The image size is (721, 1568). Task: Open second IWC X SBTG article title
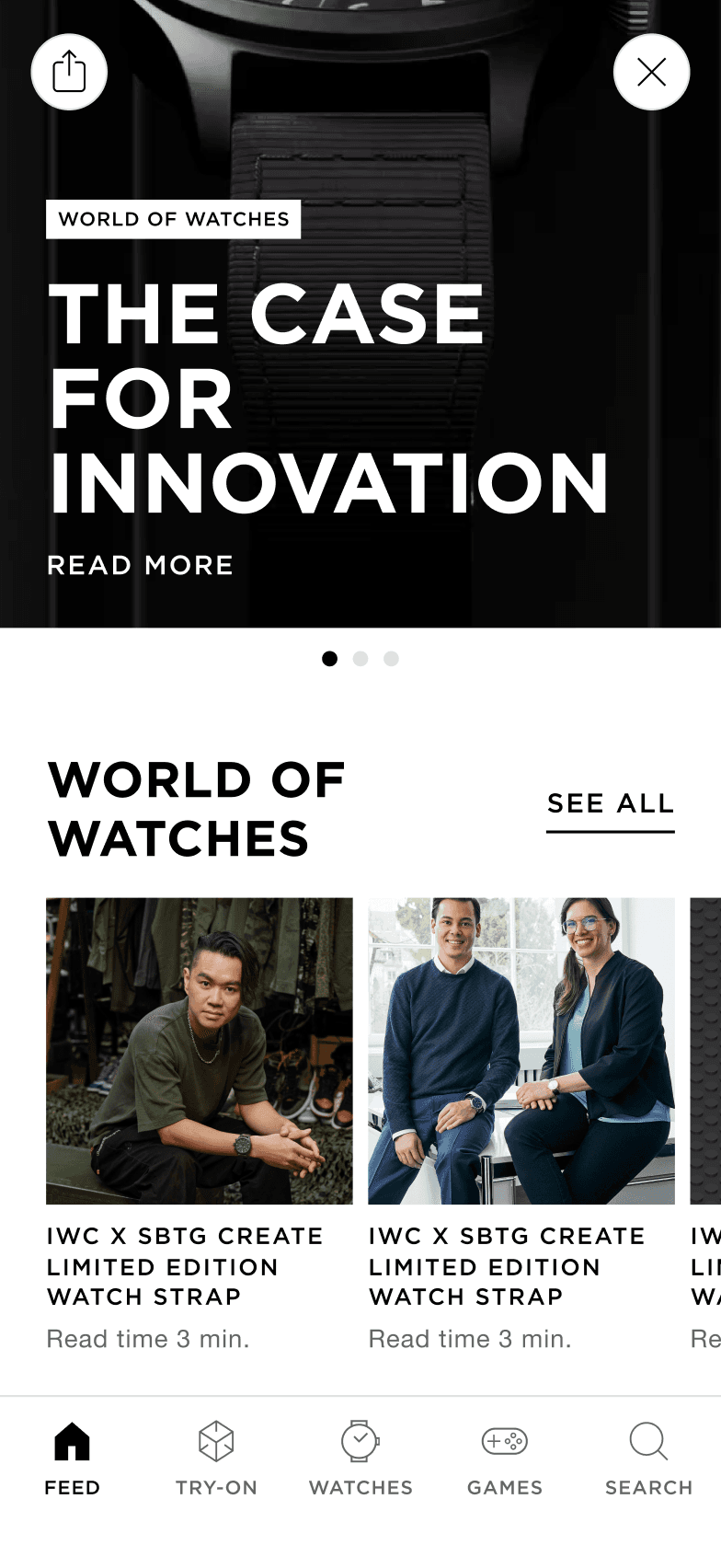point(507,1266)
